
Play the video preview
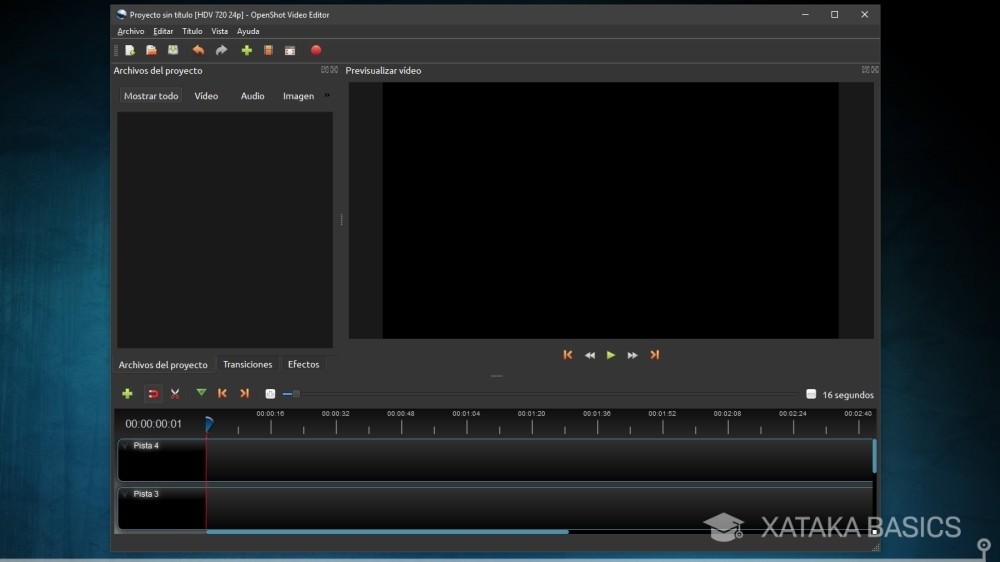[x=611, y=355]
